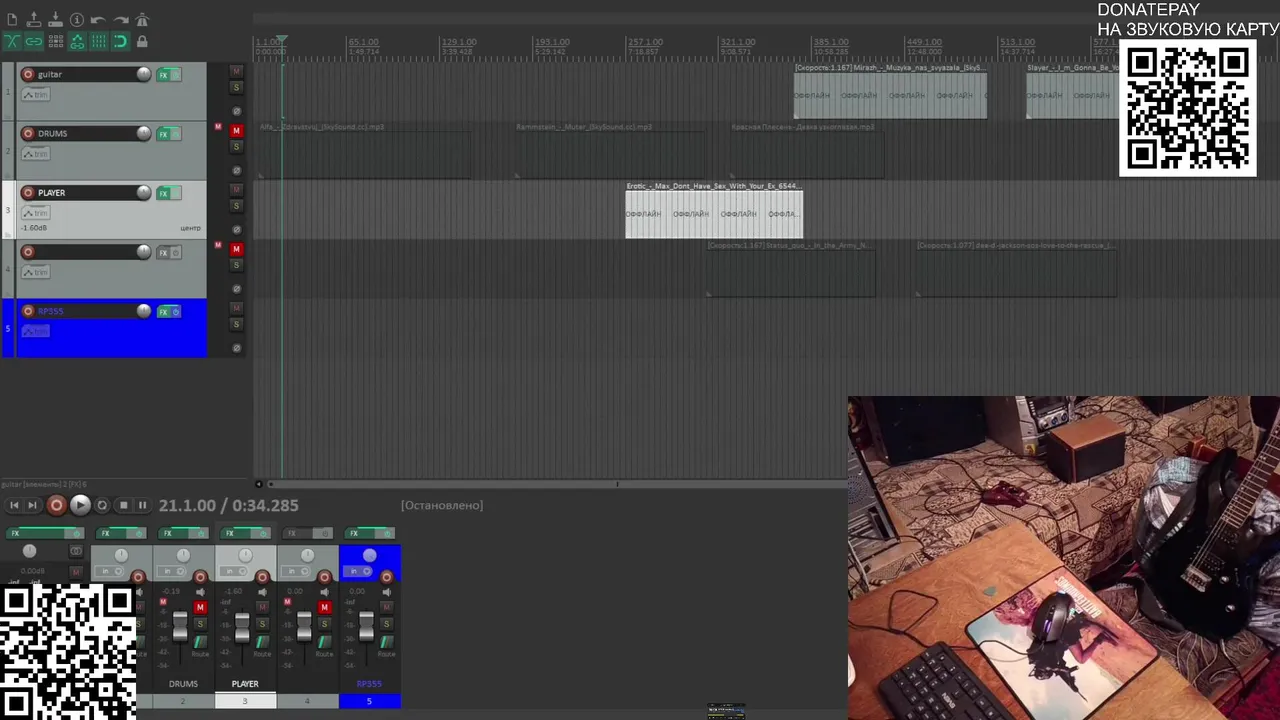Toggle record monitoring speaker on DRUMS strip

[200, 592]
